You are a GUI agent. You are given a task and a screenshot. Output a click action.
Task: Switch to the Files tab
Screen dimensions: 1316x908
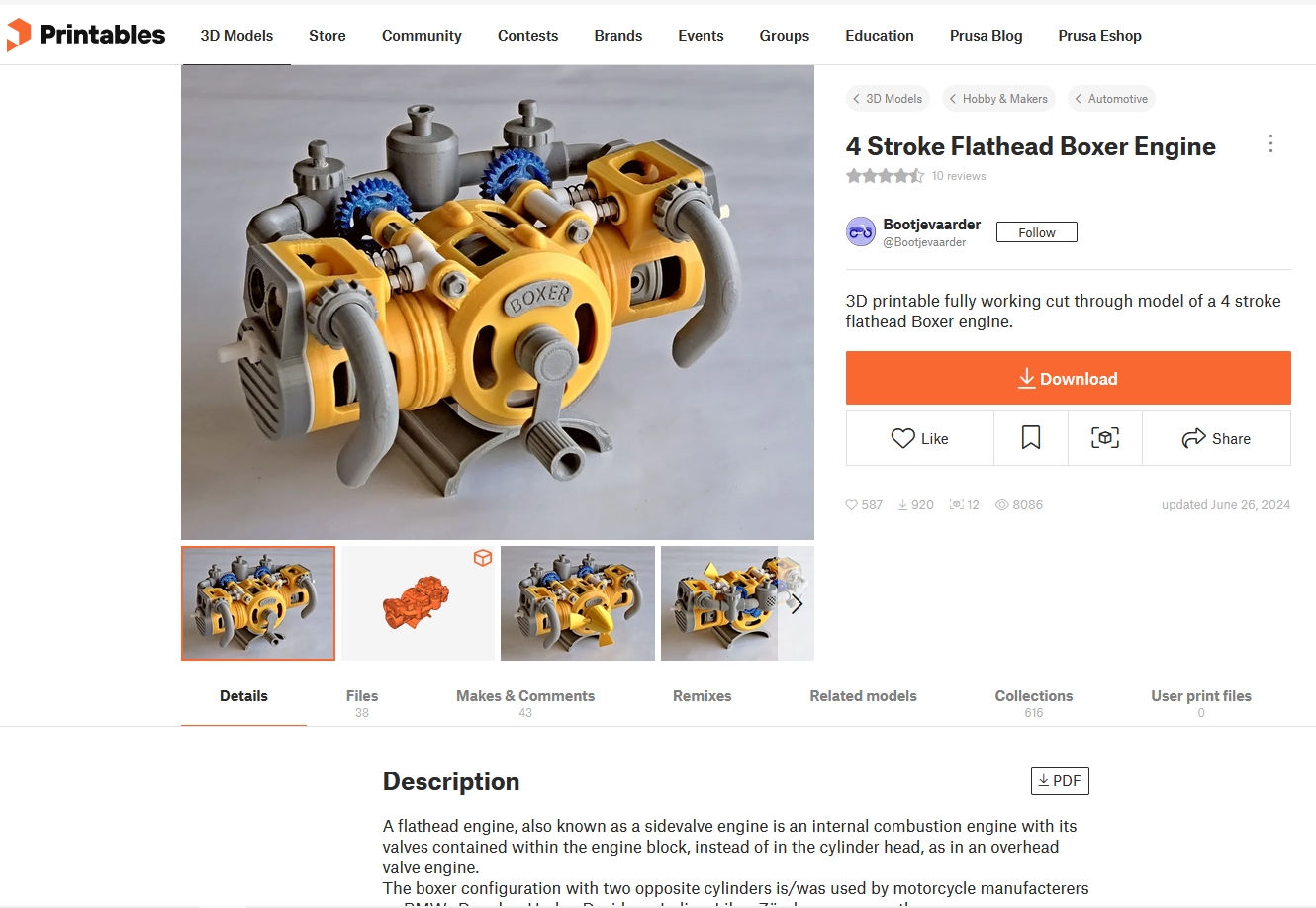pos(362,702)
